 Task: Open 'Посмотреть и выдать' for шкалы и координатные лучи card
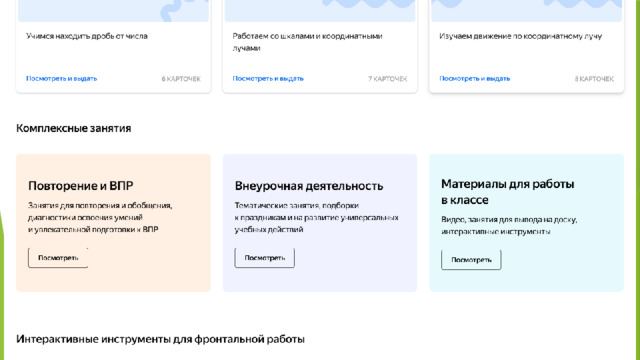click(x=268, y=78)
